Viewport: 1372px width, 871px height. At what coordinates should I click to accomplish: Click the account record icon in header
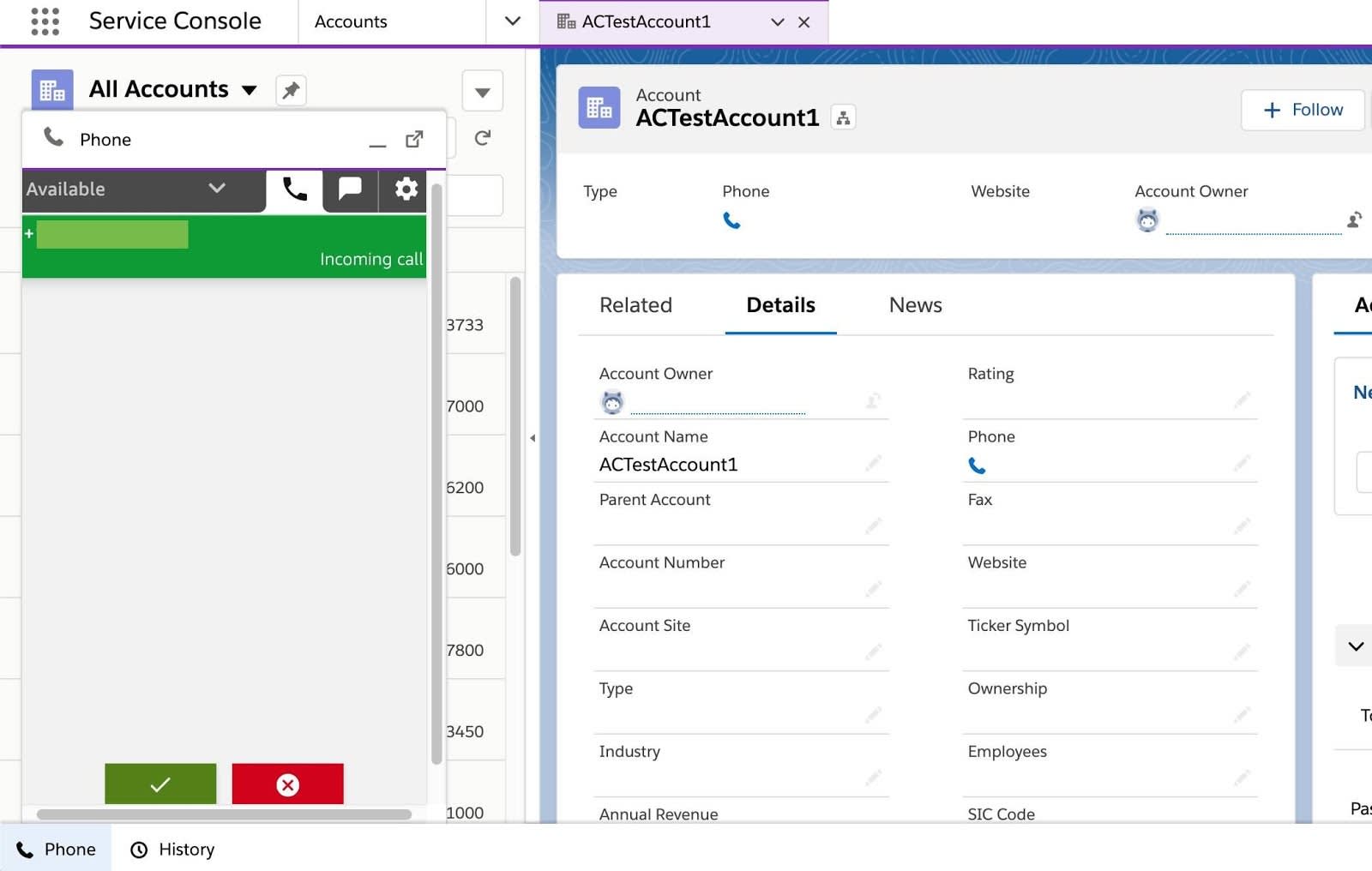click(x=599, y=108)
